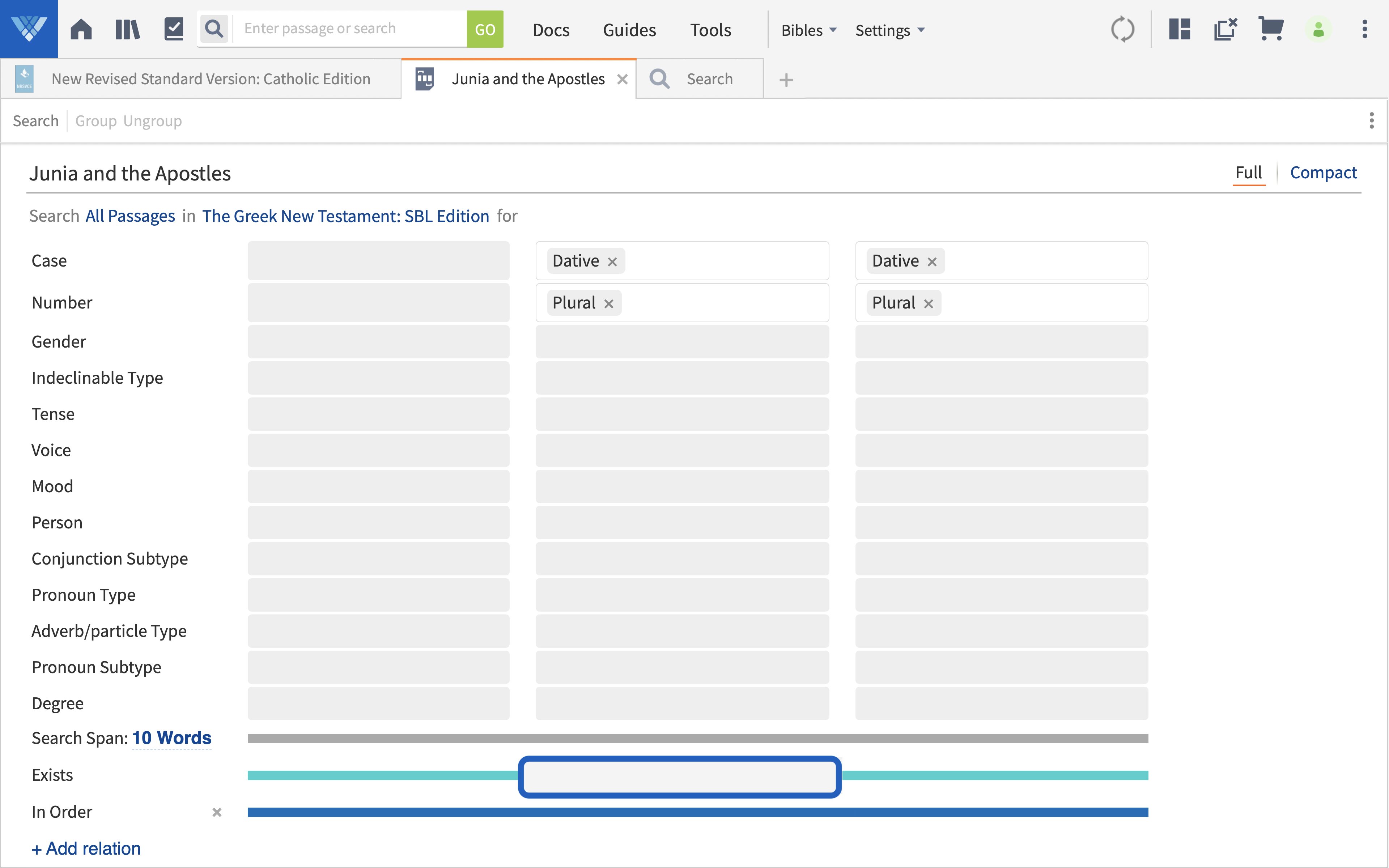Click the Group option
1389x868 pixels.
click(x=96, y=120)
